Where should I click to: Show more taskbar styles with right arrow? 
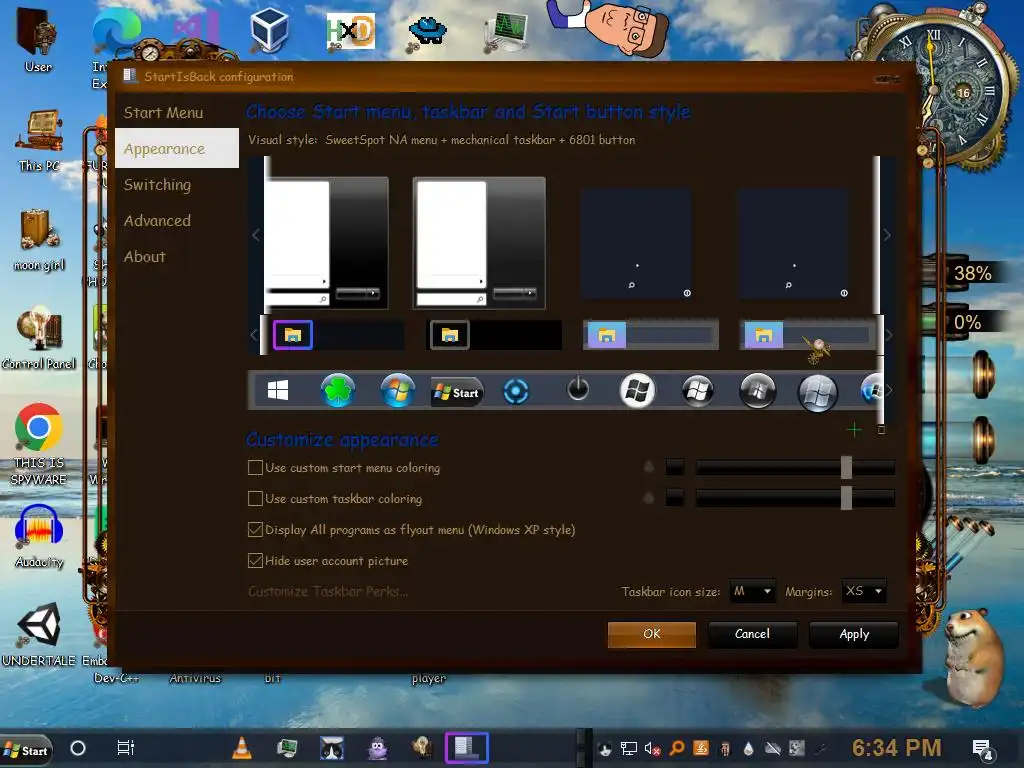pyautogui.click(x=888, y=335)
